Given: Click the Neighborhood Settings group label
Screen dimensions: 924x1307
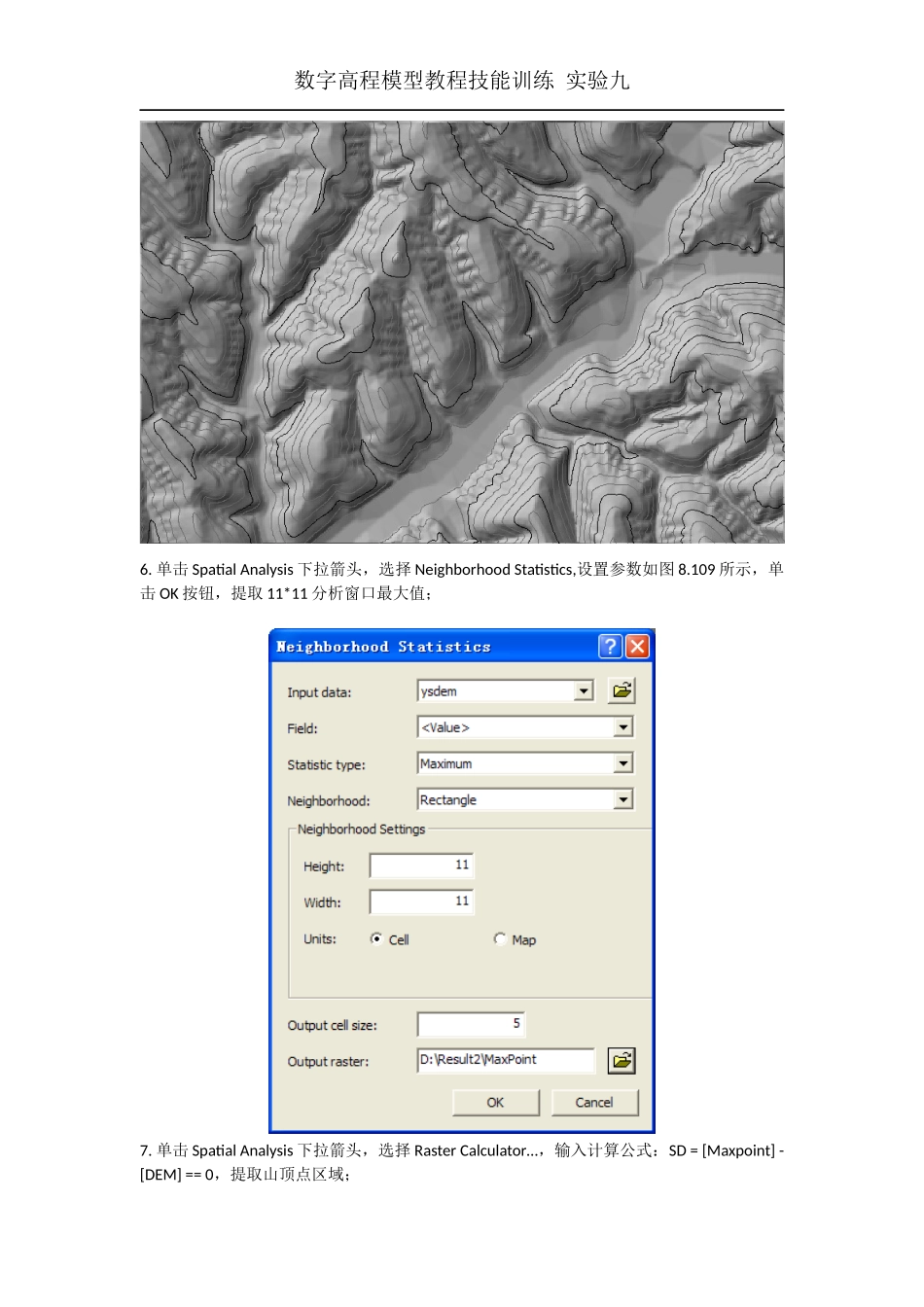Looking at the screenshot, I should click(361, 830).
